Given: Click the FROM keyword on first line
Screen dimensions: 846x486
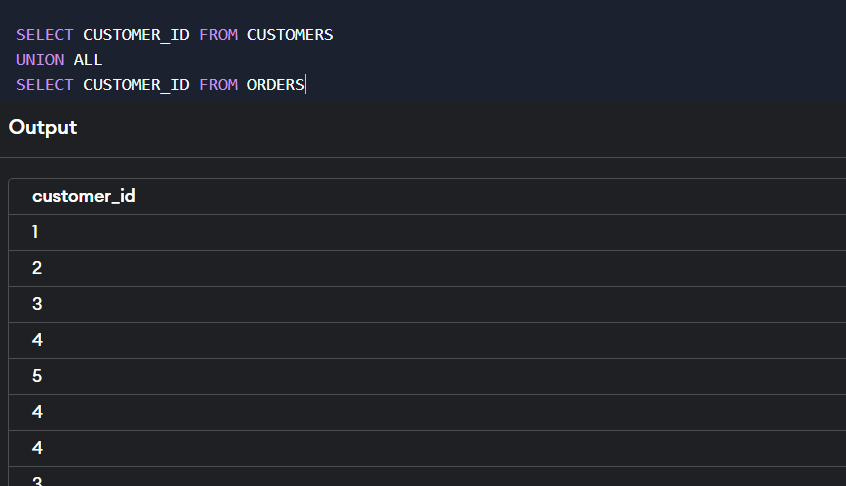Looking at the screenshot, I should pos(219,35).
